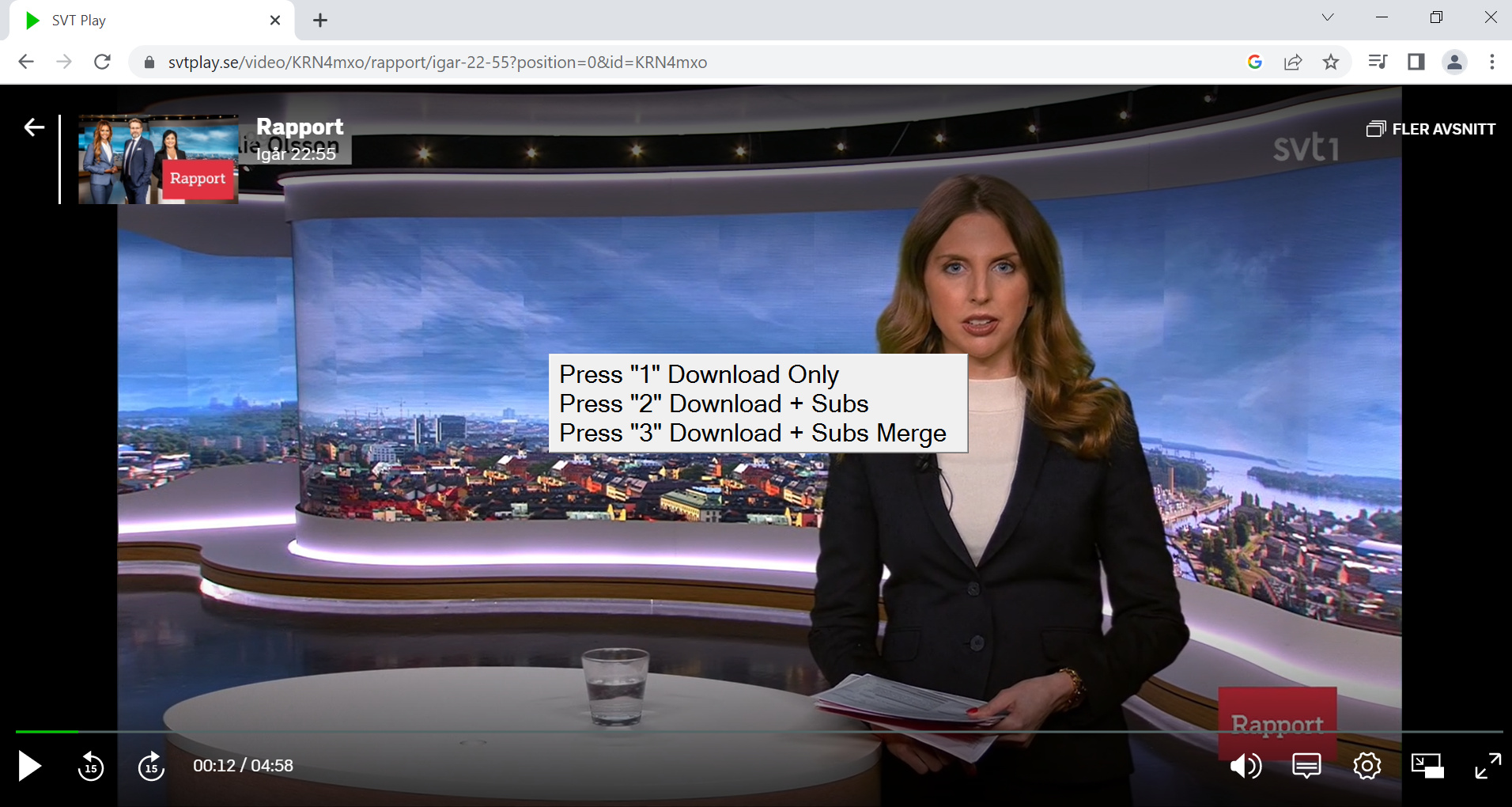Open a new browser tab
Viewport: 1512px width, 807px height.
coord(320,21)
